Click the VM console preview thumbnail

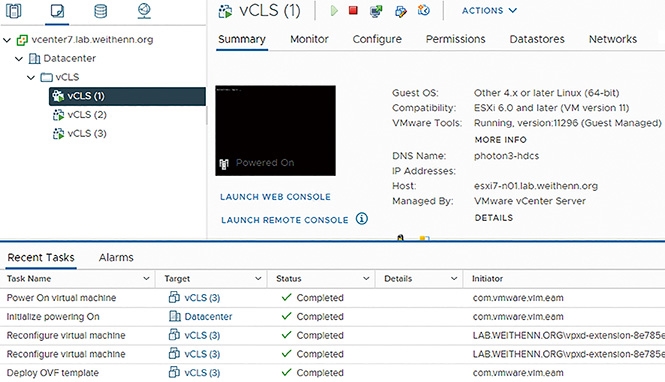pos(275,131)
